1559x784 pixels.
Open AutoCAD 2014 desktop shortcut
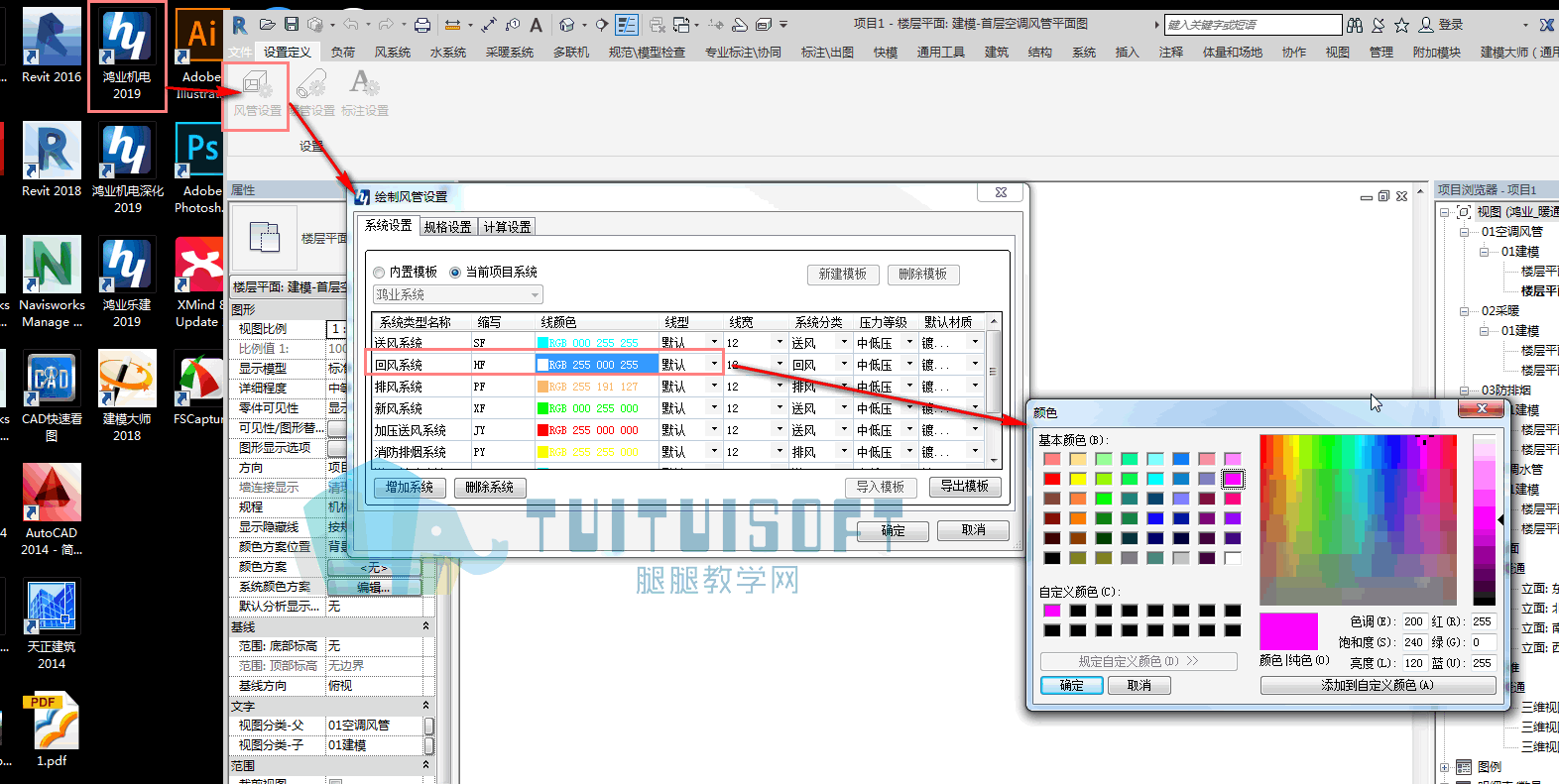coord(52,511)
